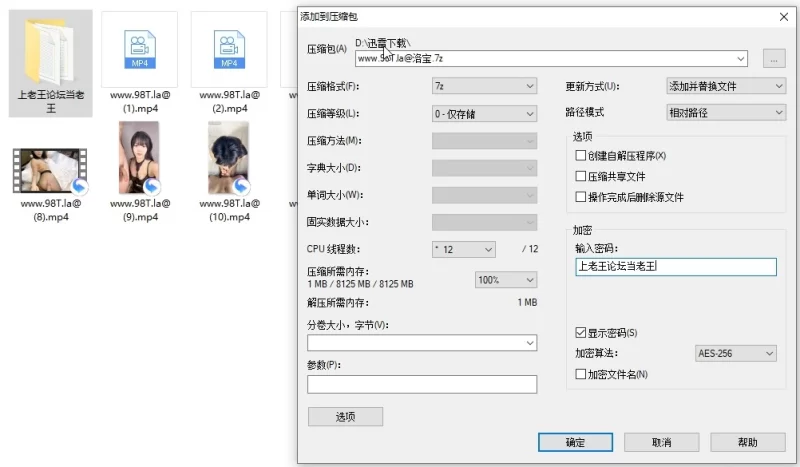Click the D:\迅雷下载\ path text
The image size is (800, 467).
coord(383,43)
